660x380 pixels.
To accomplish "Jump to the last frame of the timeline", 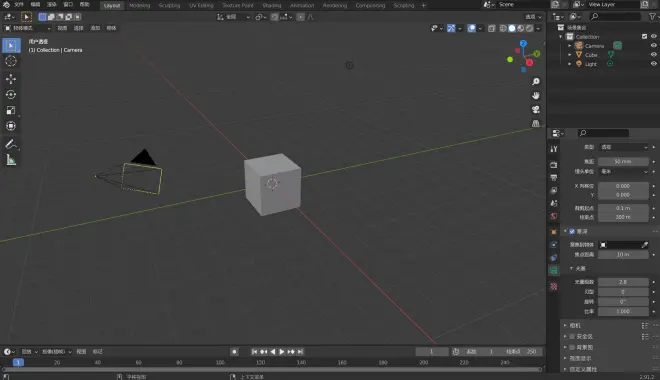I will (300, 352).
